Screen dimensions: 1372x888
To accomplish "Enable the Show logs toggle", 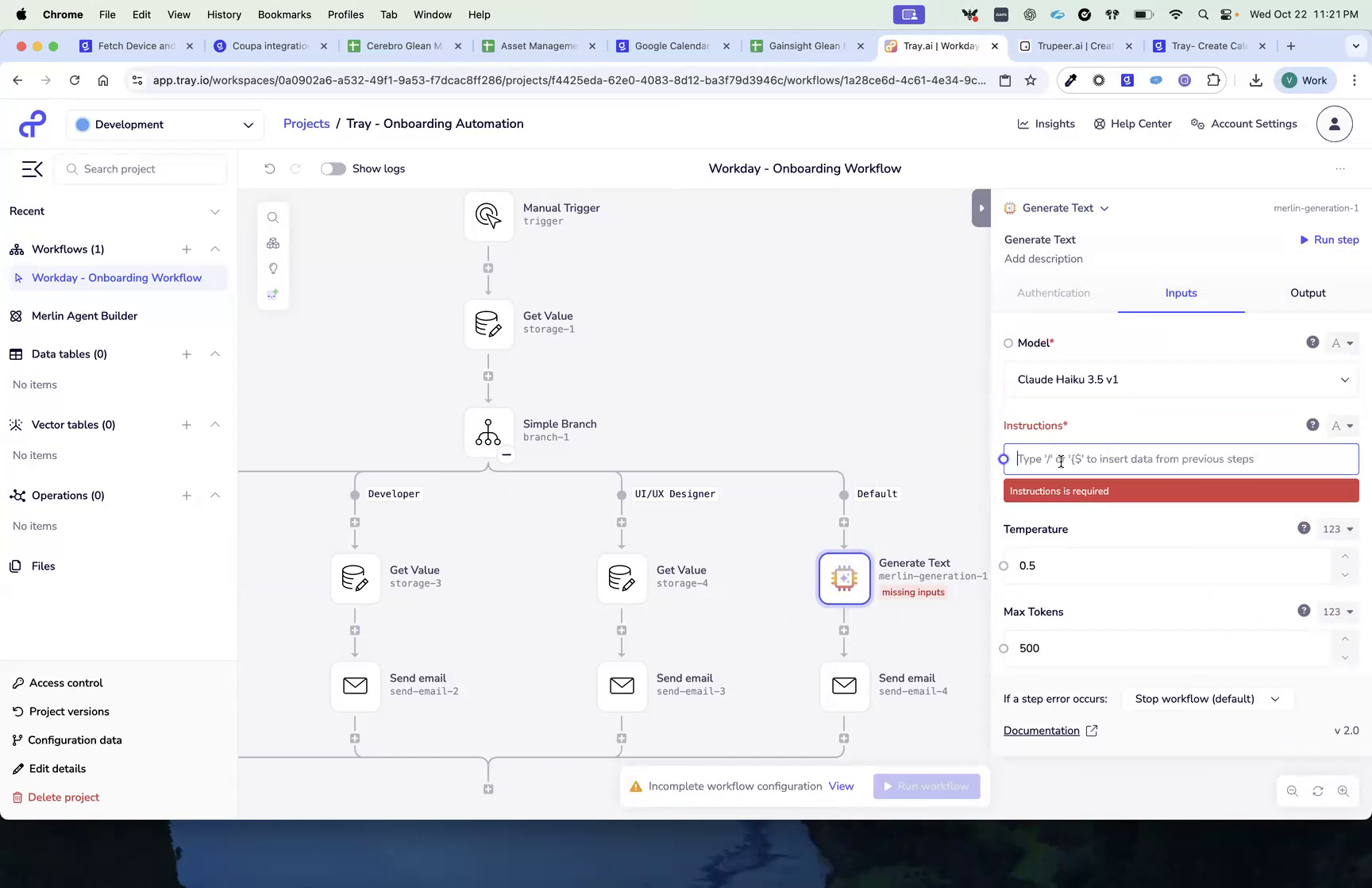I will click(333, 168).
